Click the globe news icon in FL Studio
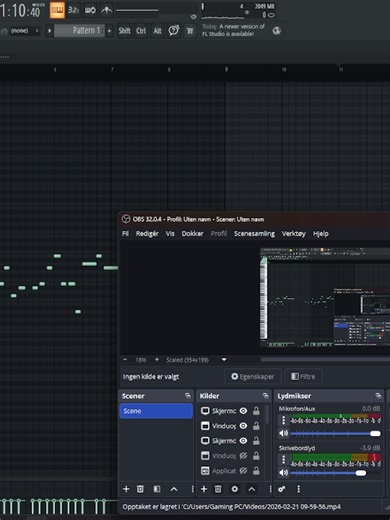 tap(276, 31)
